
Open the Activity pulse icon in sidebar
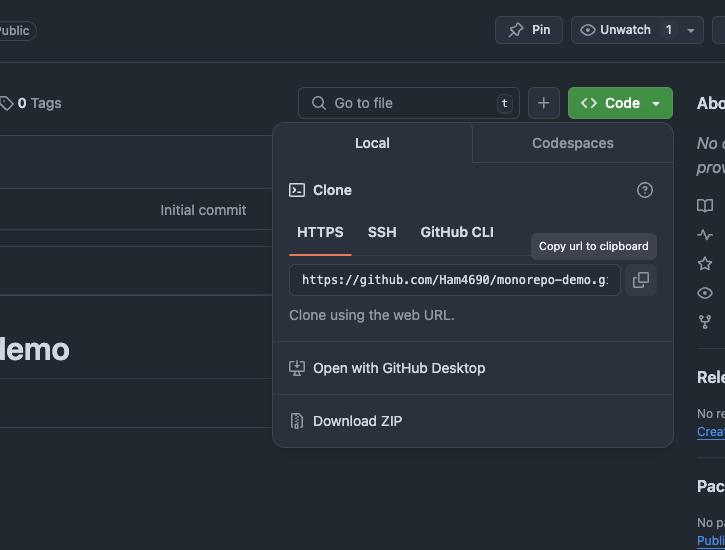point(705,235)
